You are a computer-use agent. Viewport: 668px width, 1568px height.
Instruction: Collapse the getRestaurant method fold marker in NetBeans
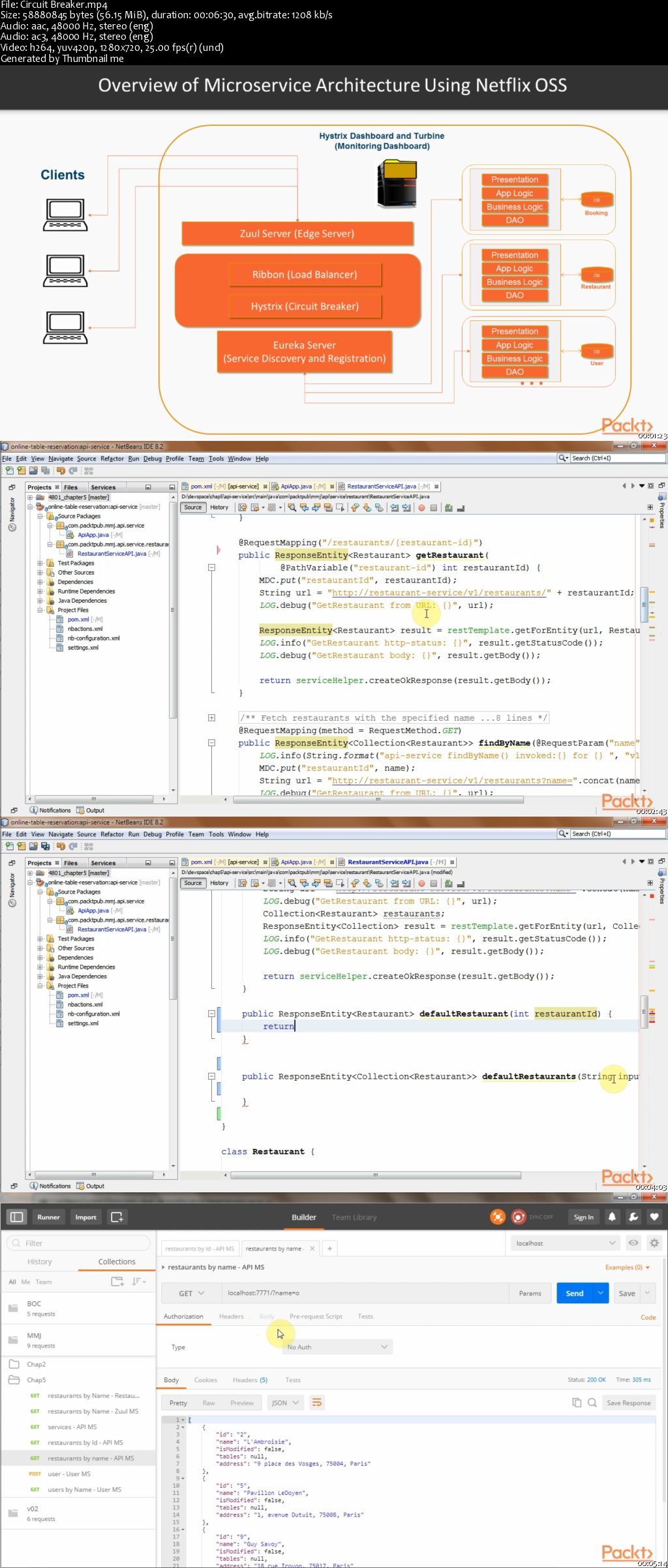[211, 567]
